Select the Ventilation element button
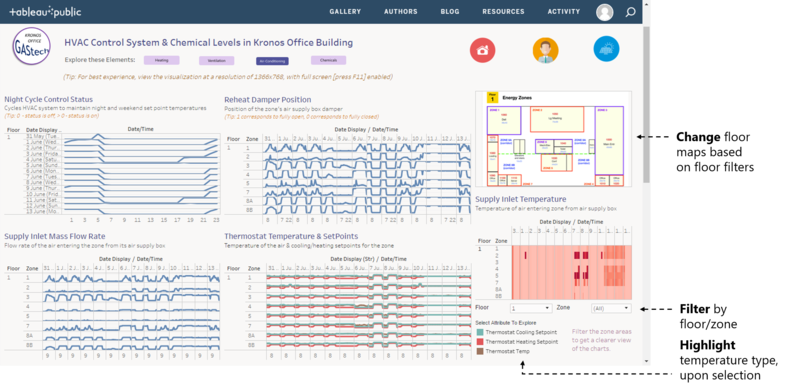800x390 pixels. click(216, 61)
